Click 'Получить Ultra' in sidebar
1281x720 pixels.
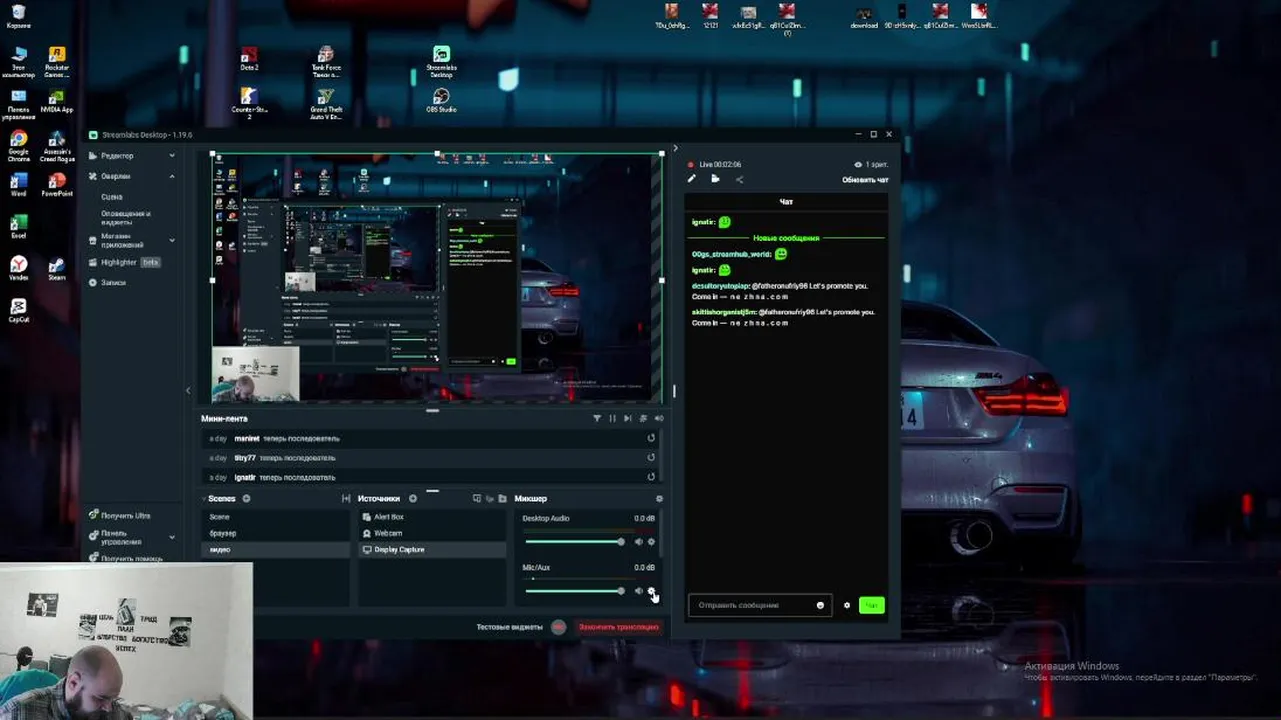120,515
